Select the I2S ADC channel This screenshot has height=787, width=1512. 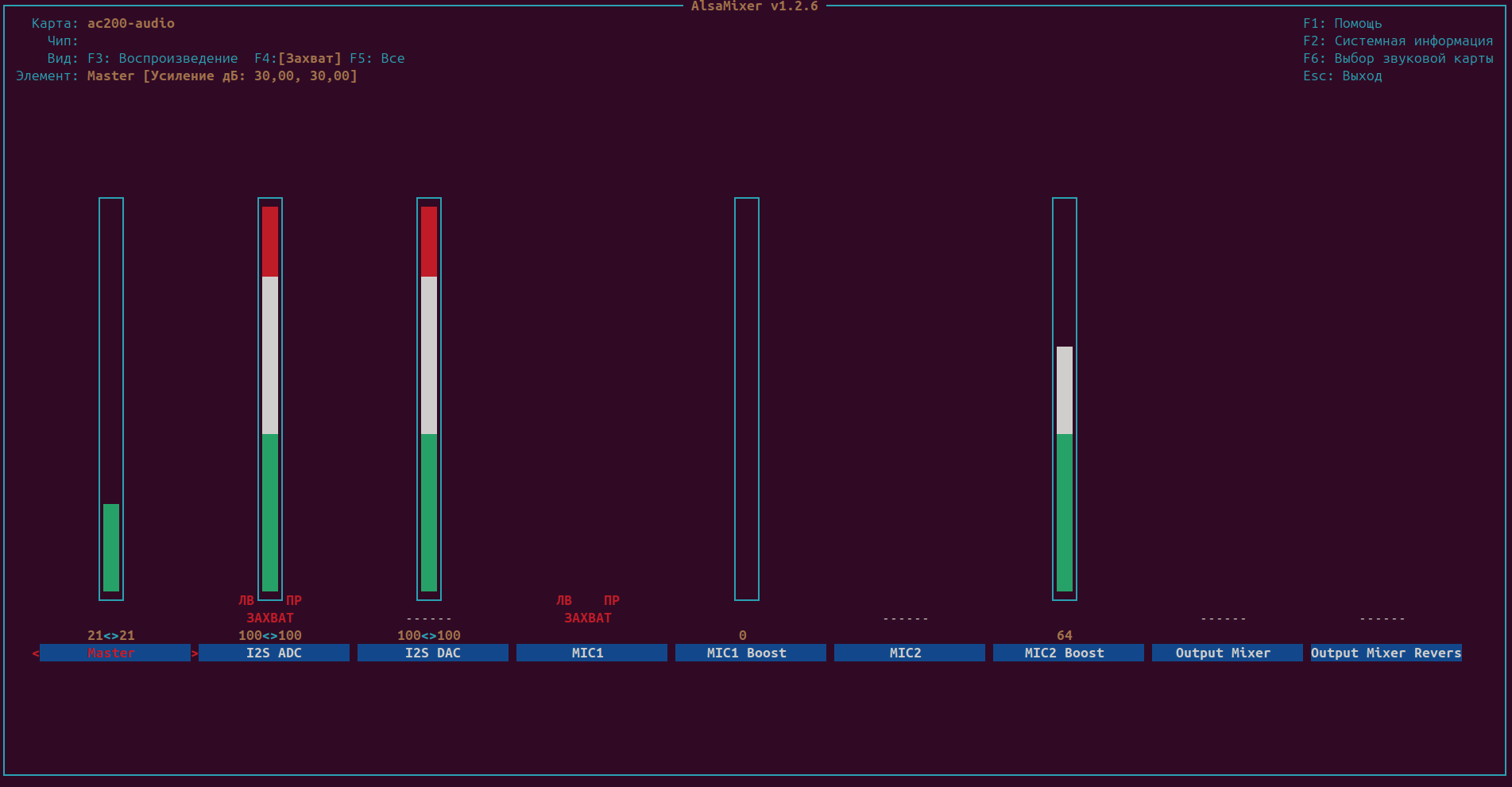click(274, 653)
